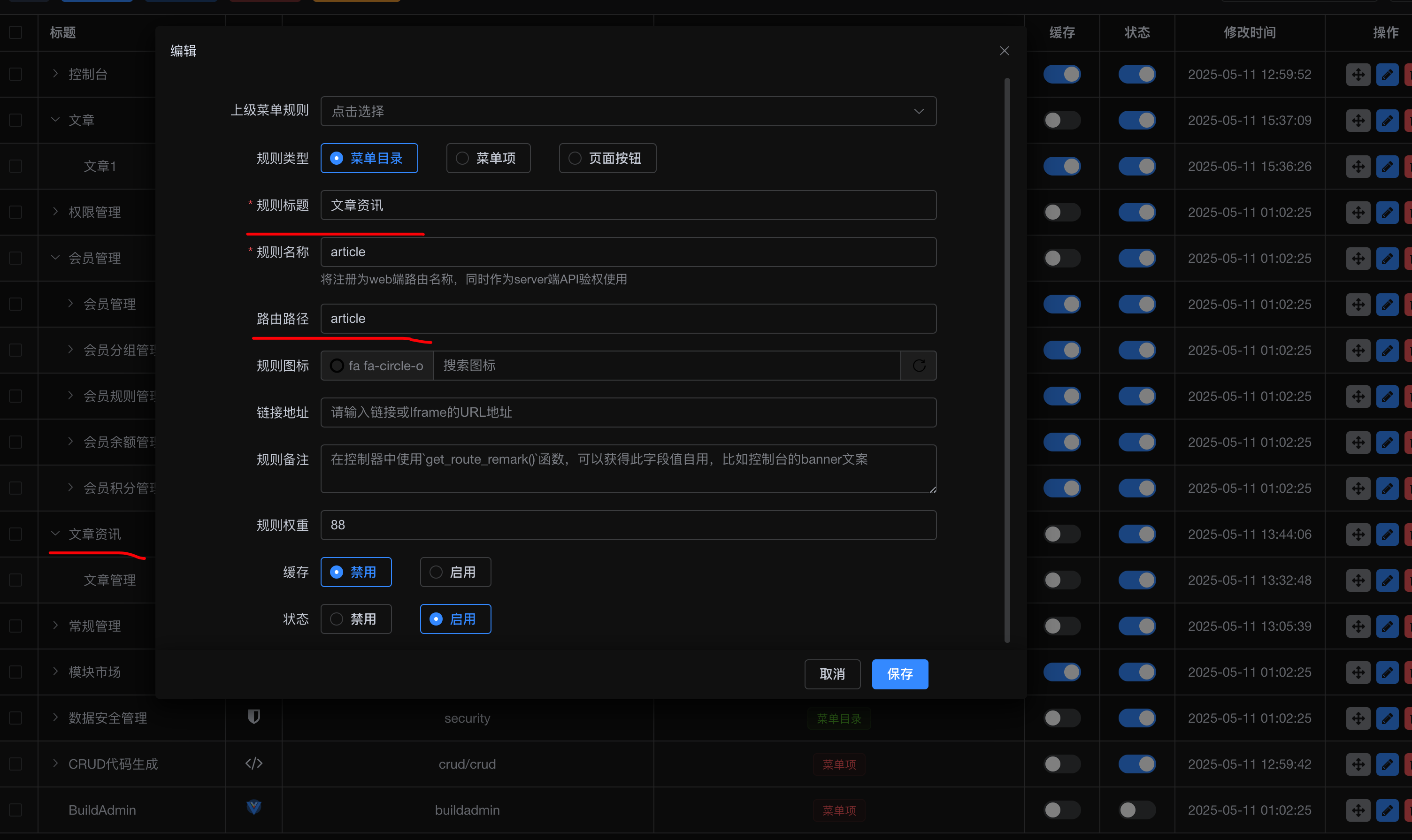The image size is (1412, 840).
Task: Click 菜单目录 tag in security row
Action: tap(839, 718)
